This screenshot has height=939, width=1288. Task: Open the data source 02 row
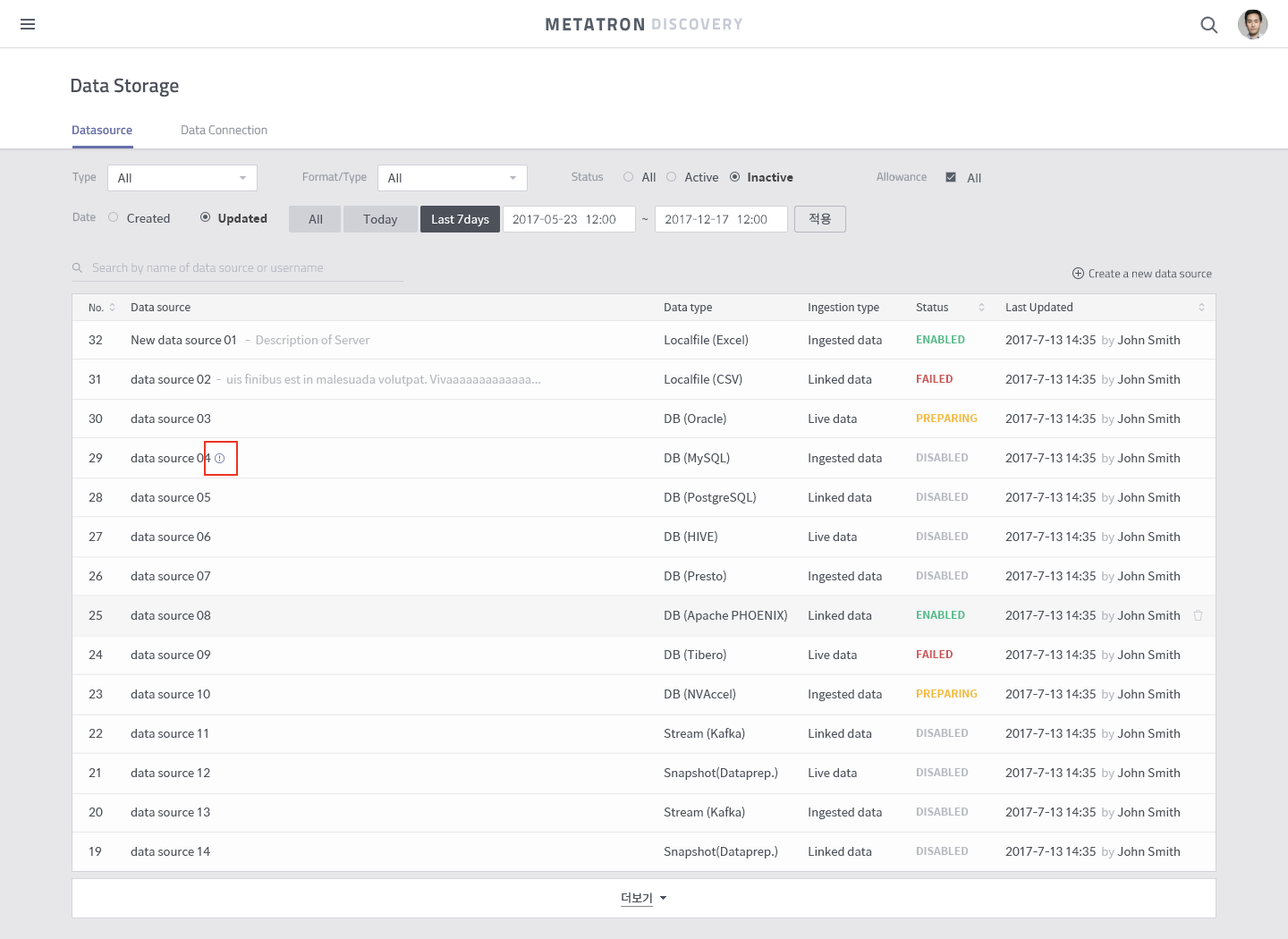click(x=644, y=379)
